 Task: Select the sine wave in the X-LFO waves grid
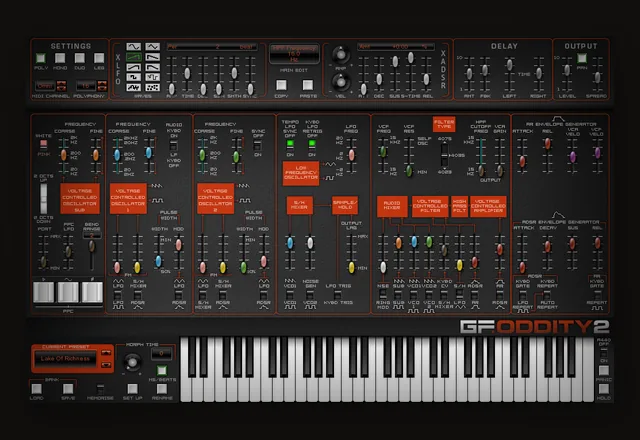pos(133,47)
